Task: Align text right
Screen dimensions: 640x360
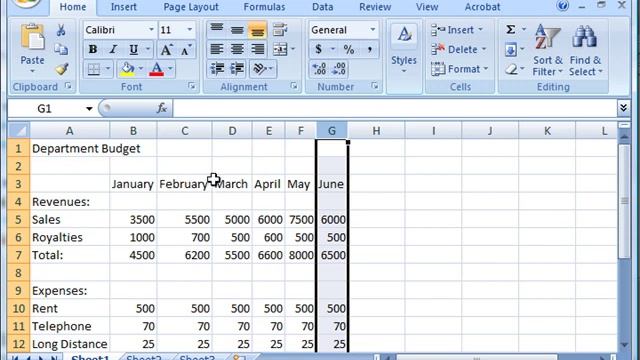Action: (258, 49)
